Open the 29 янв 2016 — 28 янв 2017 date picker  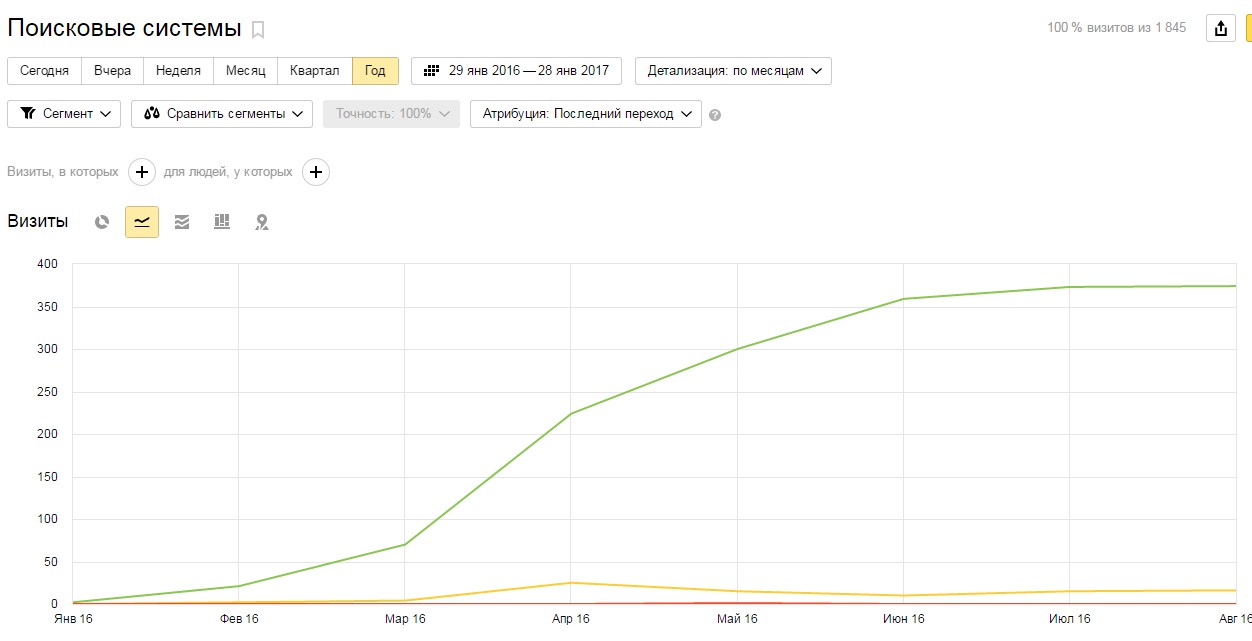pos(516,71)
